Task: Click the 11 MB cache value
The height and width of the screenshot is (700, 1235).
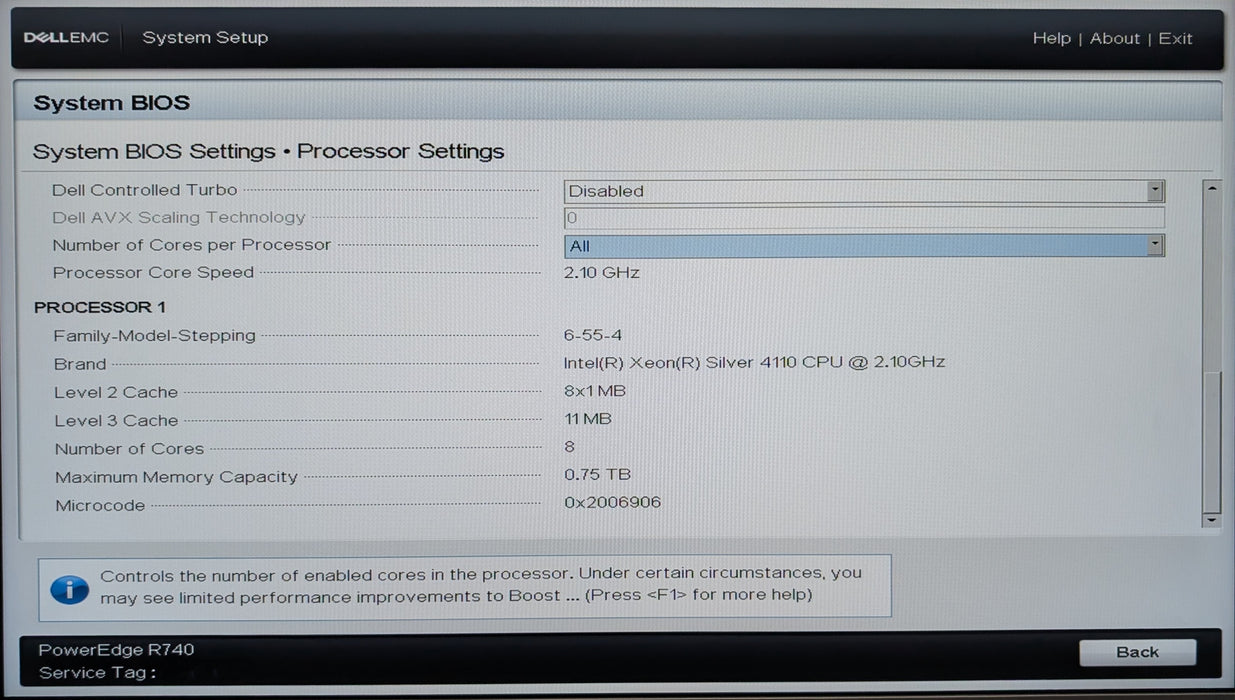Action: click(x=588, y=419)
